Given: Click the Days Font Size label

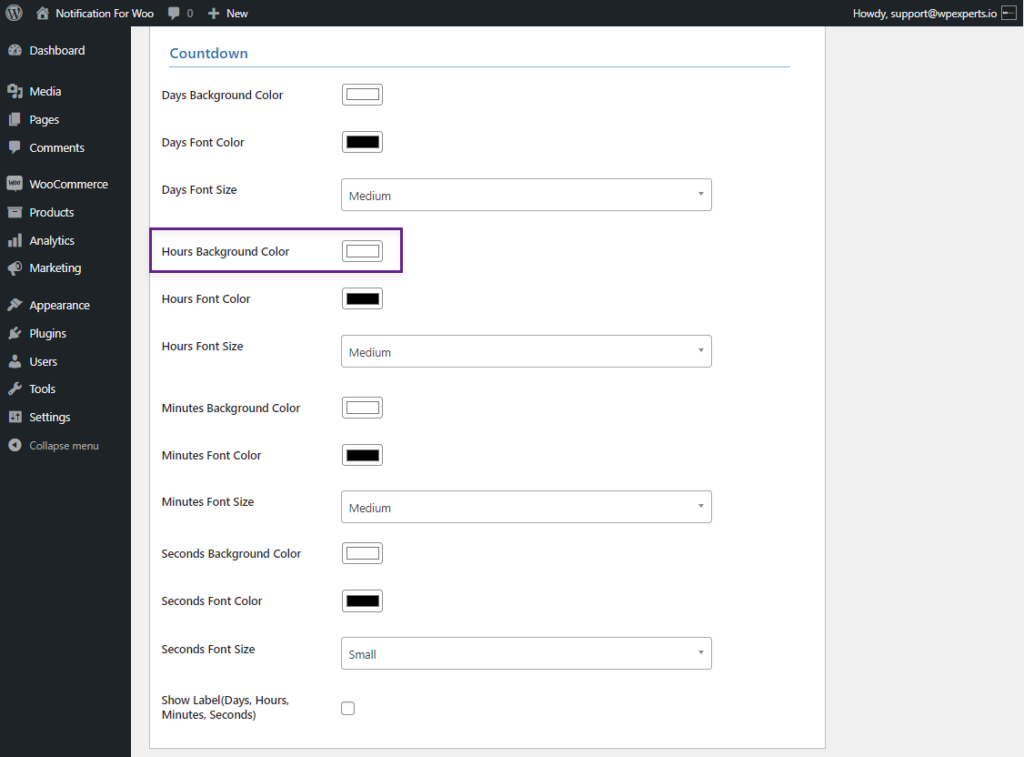Looking at the screenshot, I should (x=199, y=189).
